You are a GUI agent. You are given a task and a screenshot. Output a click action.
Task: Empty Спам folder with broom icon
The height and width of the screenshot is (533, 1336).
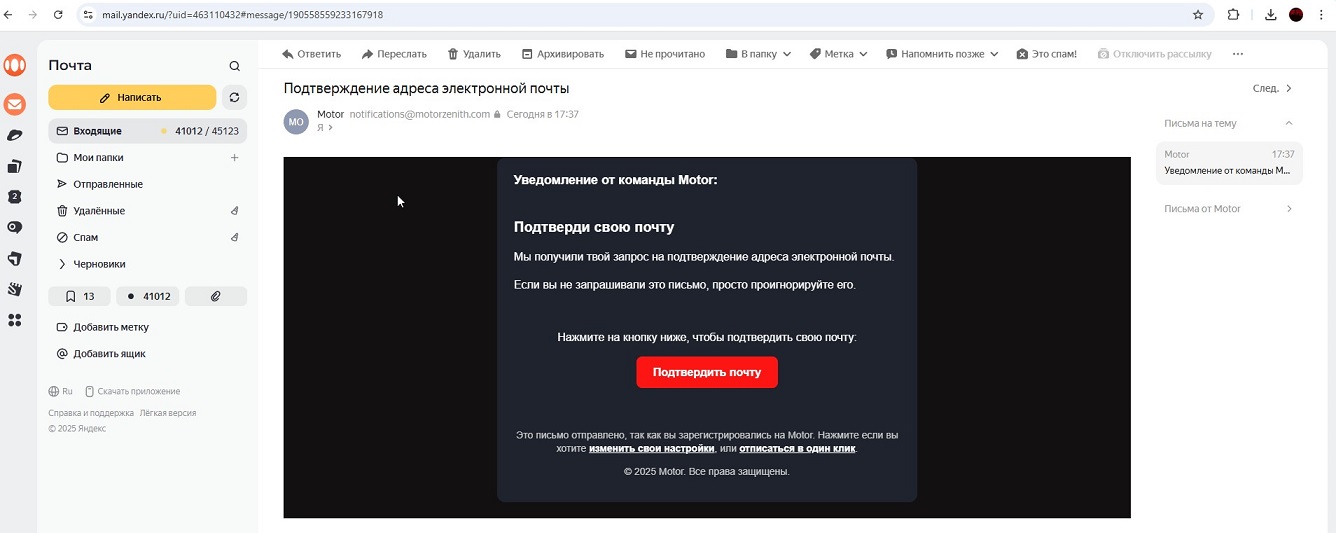tap(235, 237)
